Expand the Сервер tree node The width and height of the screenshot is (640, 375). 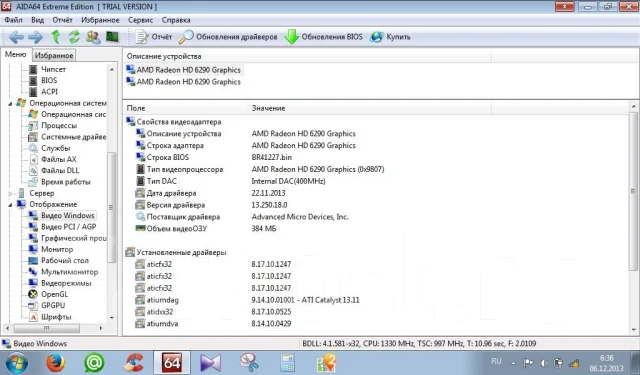pyautogui.click(x=11, y=193)
